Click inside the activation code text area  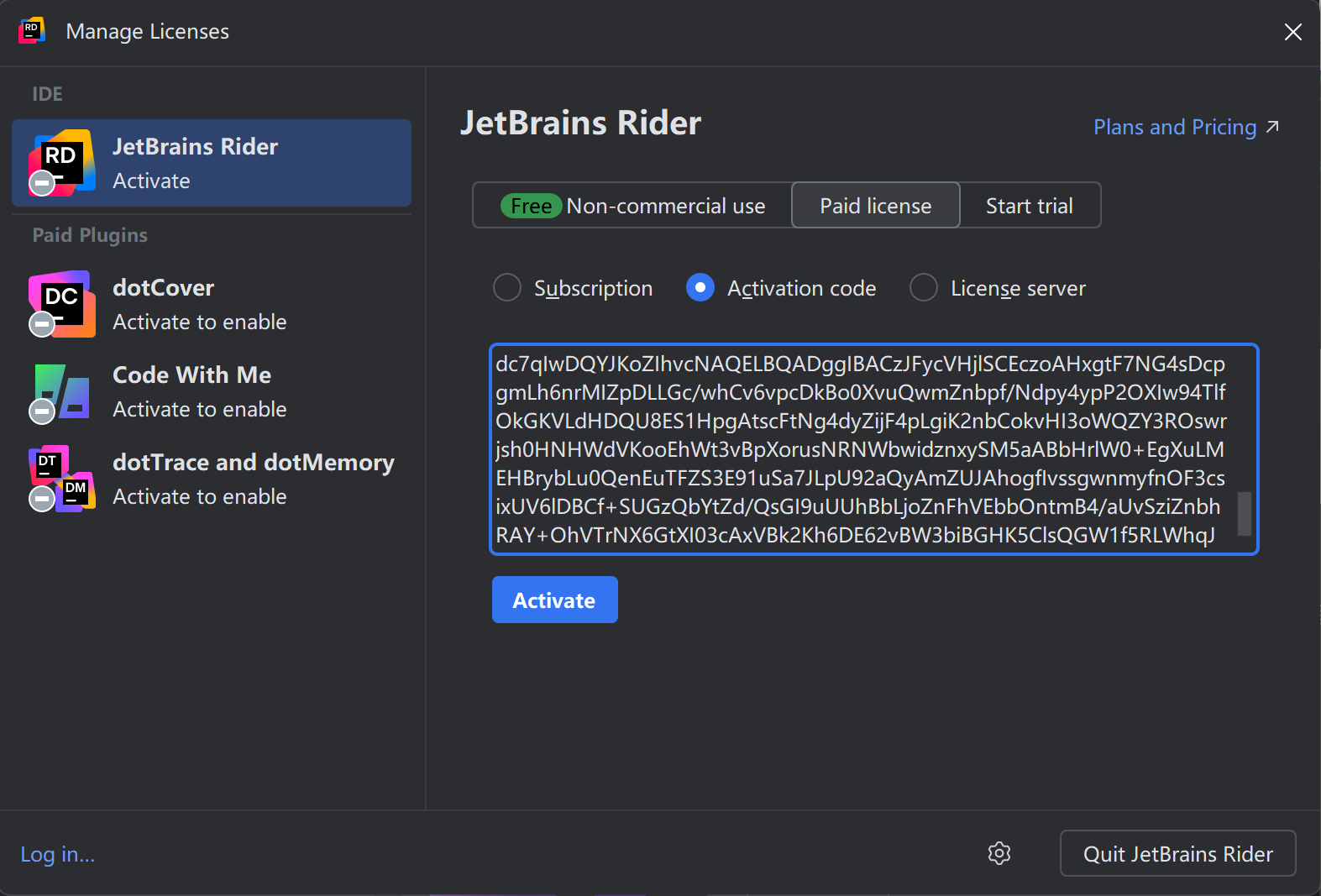click(x=874, y=449)
